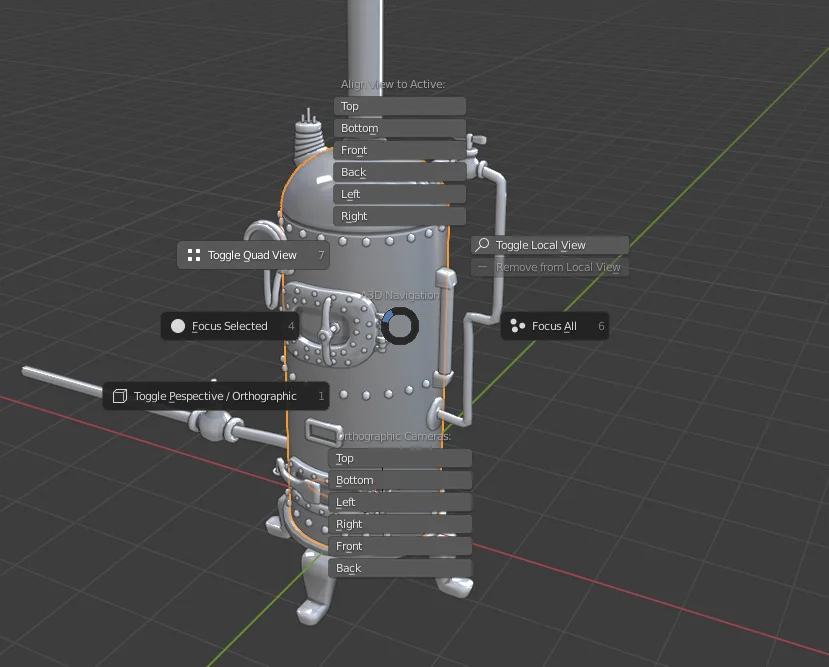Align view to active Bottom
The width and height of the screenshot is (829, 667).
click(399, 128)
